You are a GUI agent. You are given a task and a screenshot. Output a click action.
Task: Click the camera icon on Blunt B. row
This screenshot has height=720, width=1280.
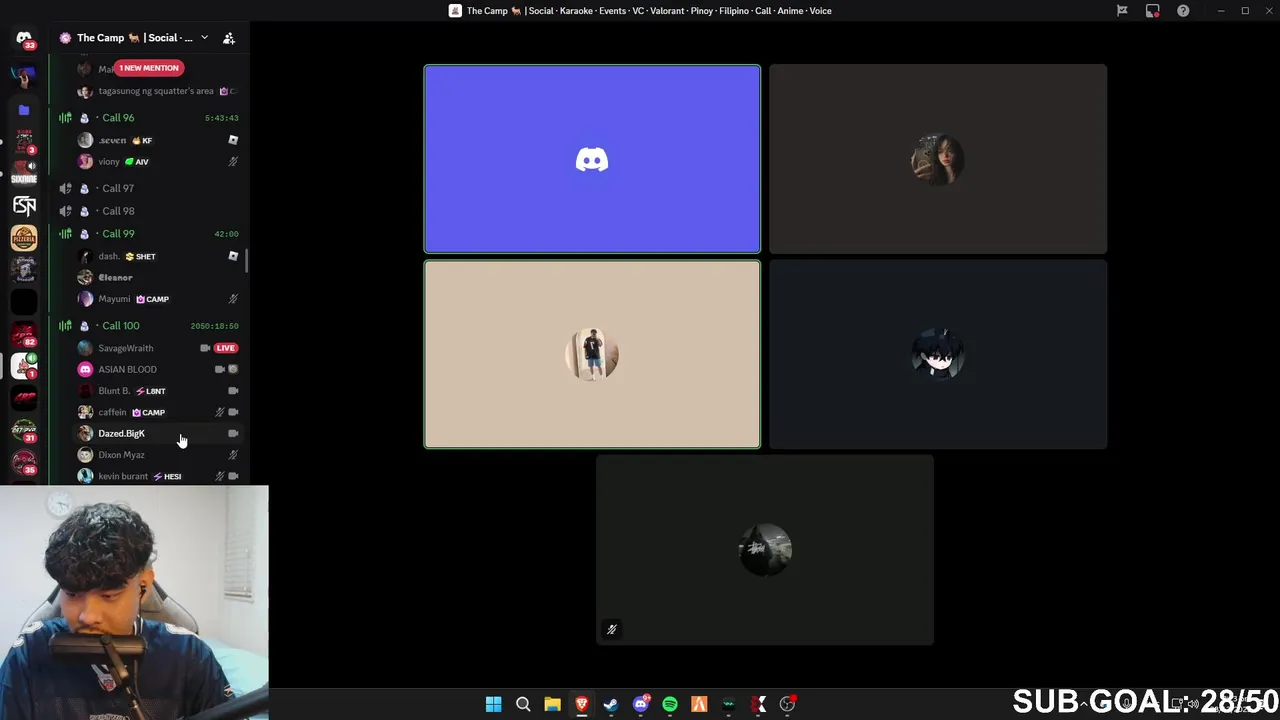pos(233,391)
